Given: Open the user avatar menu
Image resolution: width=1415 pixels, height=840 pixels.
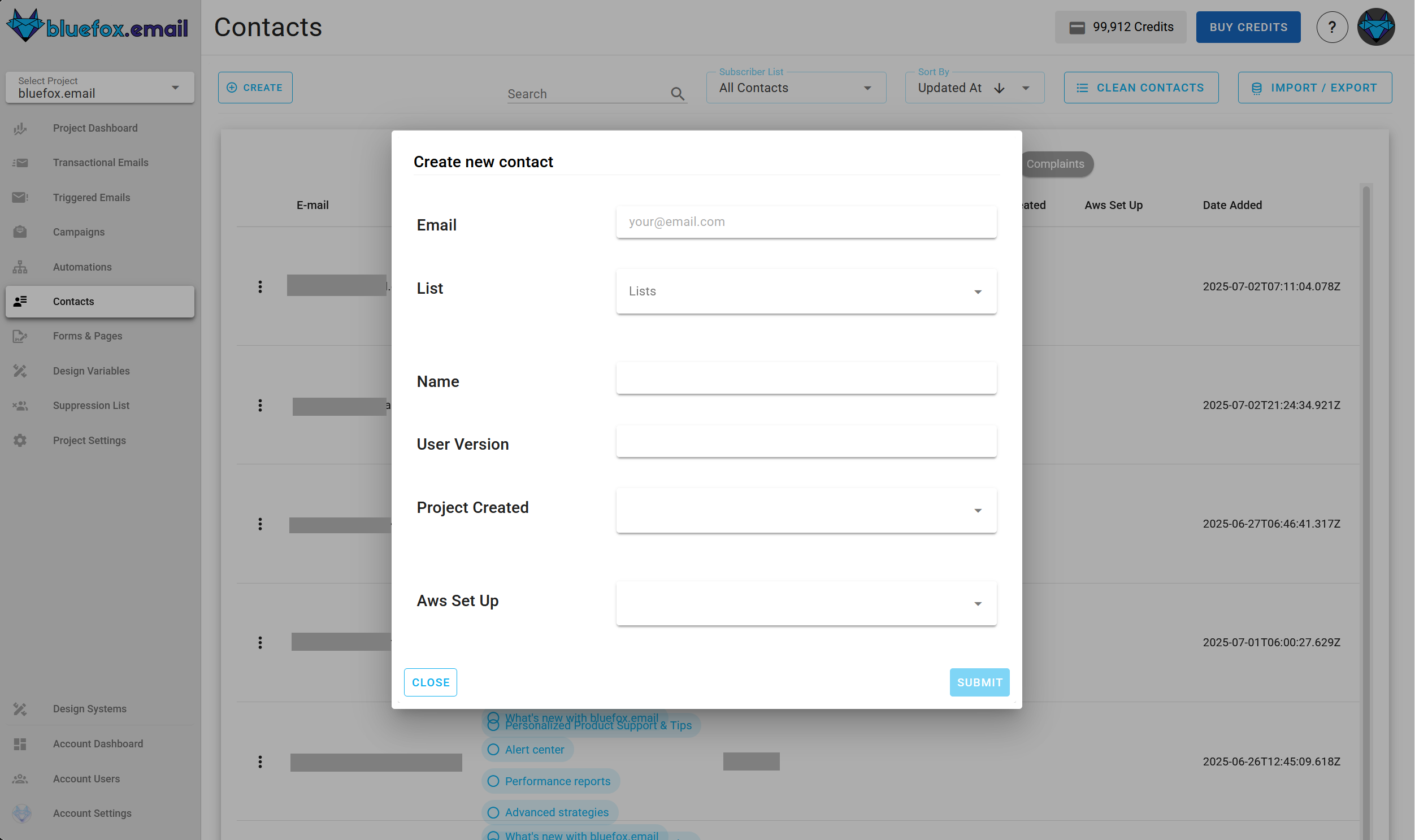Looking at the screenshot, I should [x=1376, y=27].
